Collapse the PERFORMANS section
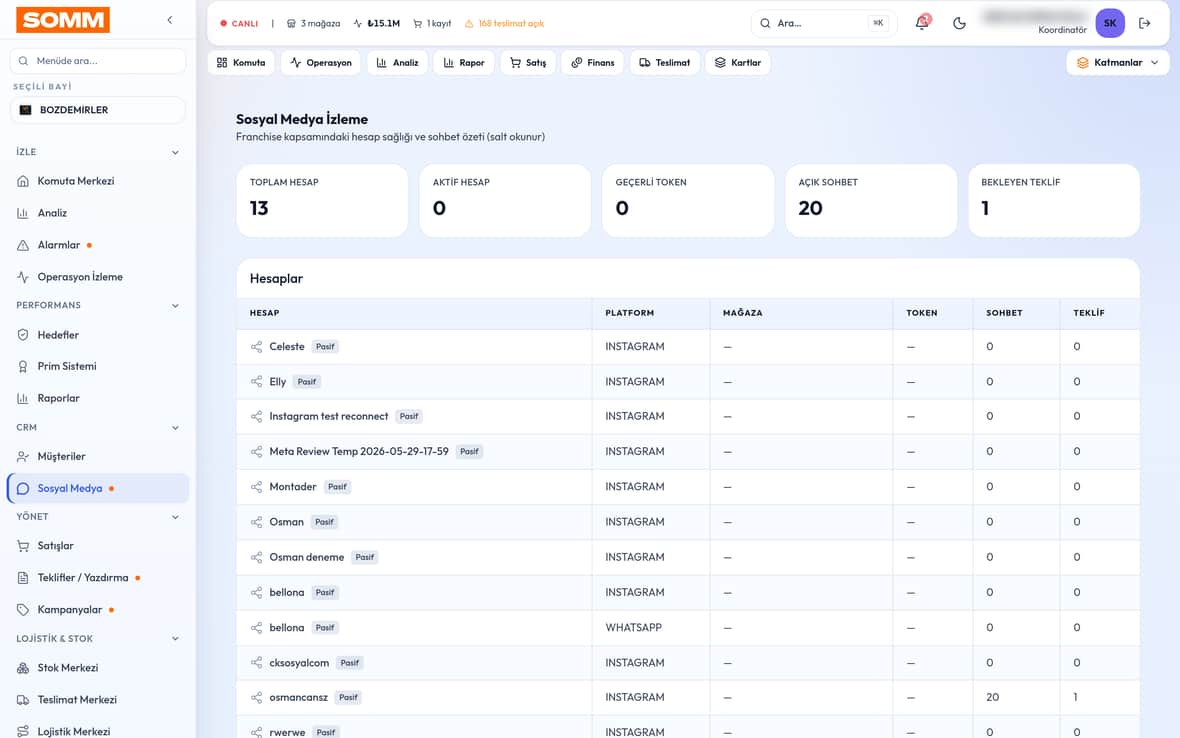This screenshot has width=1180, height=738. tap(175, 305)
